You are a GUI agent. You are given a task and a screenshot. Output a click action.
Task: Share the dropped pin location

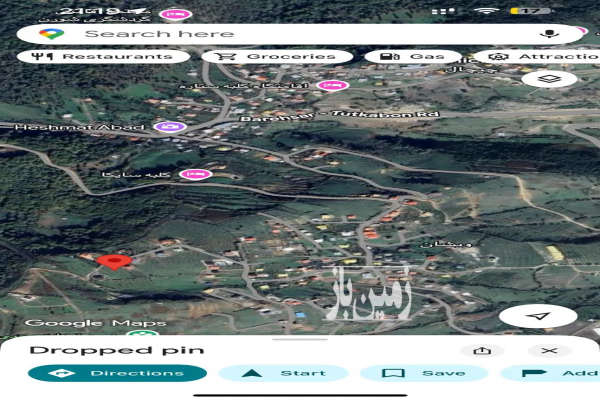482,351
